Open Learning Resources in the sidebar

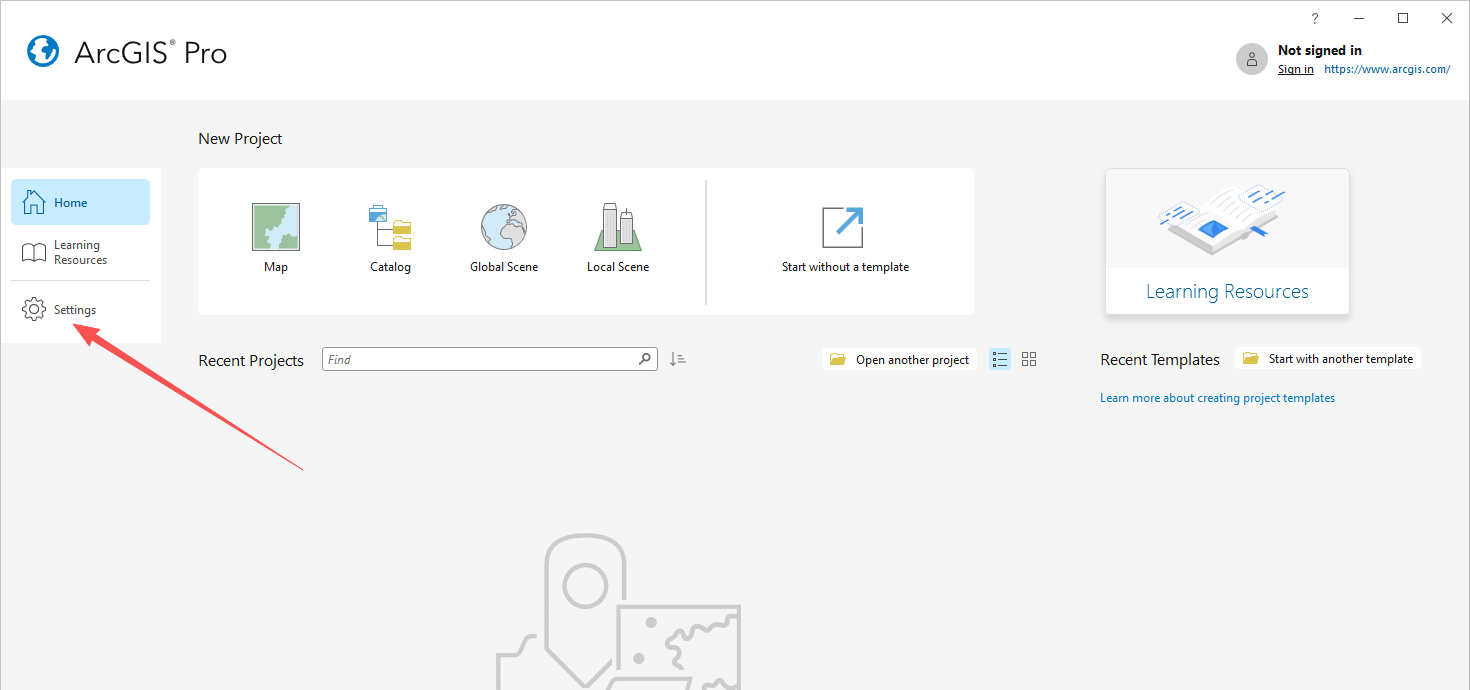(80, 252)
